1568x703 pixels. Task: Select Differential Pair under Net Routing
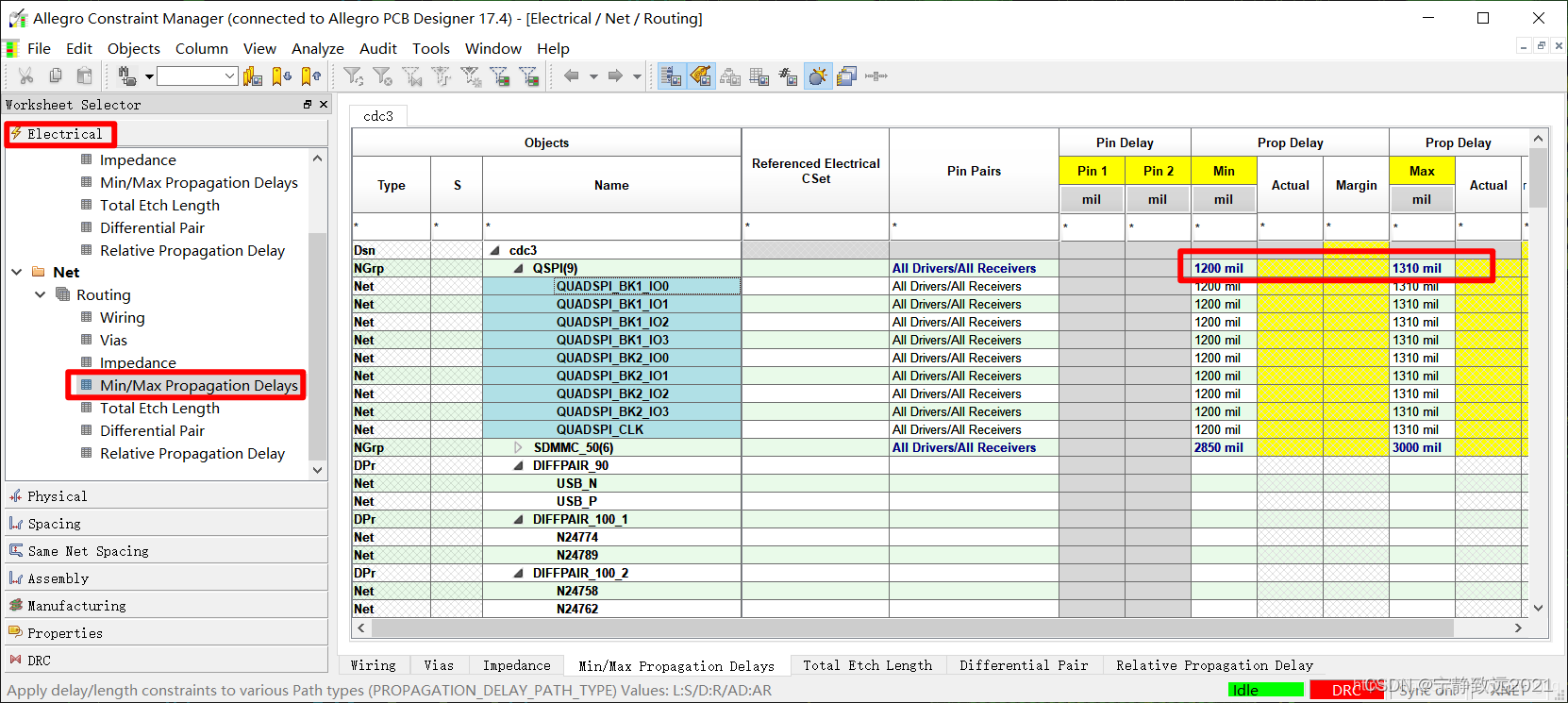[x=152, y=431]
